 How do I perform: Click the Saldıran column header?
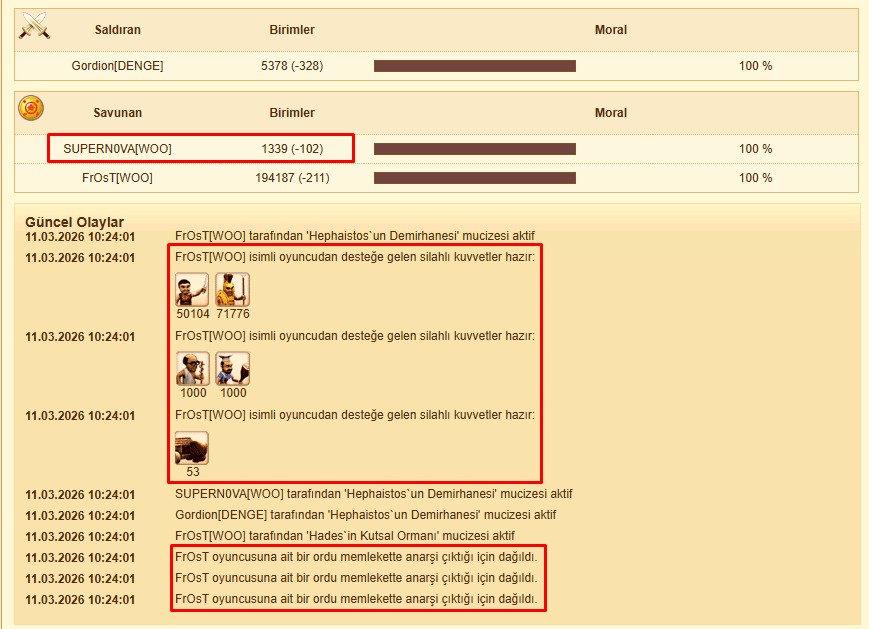(x=117, y=30)
